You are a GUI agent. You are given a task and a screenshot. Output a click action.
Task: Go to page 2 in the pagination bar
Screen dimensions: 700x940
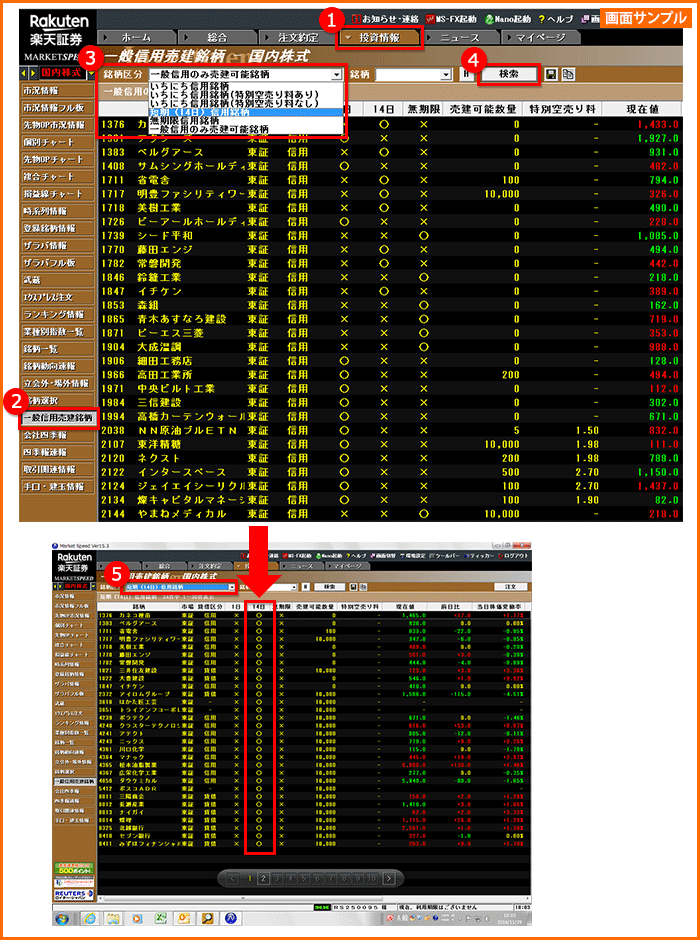pyautogui.click(x=264, y=879)
